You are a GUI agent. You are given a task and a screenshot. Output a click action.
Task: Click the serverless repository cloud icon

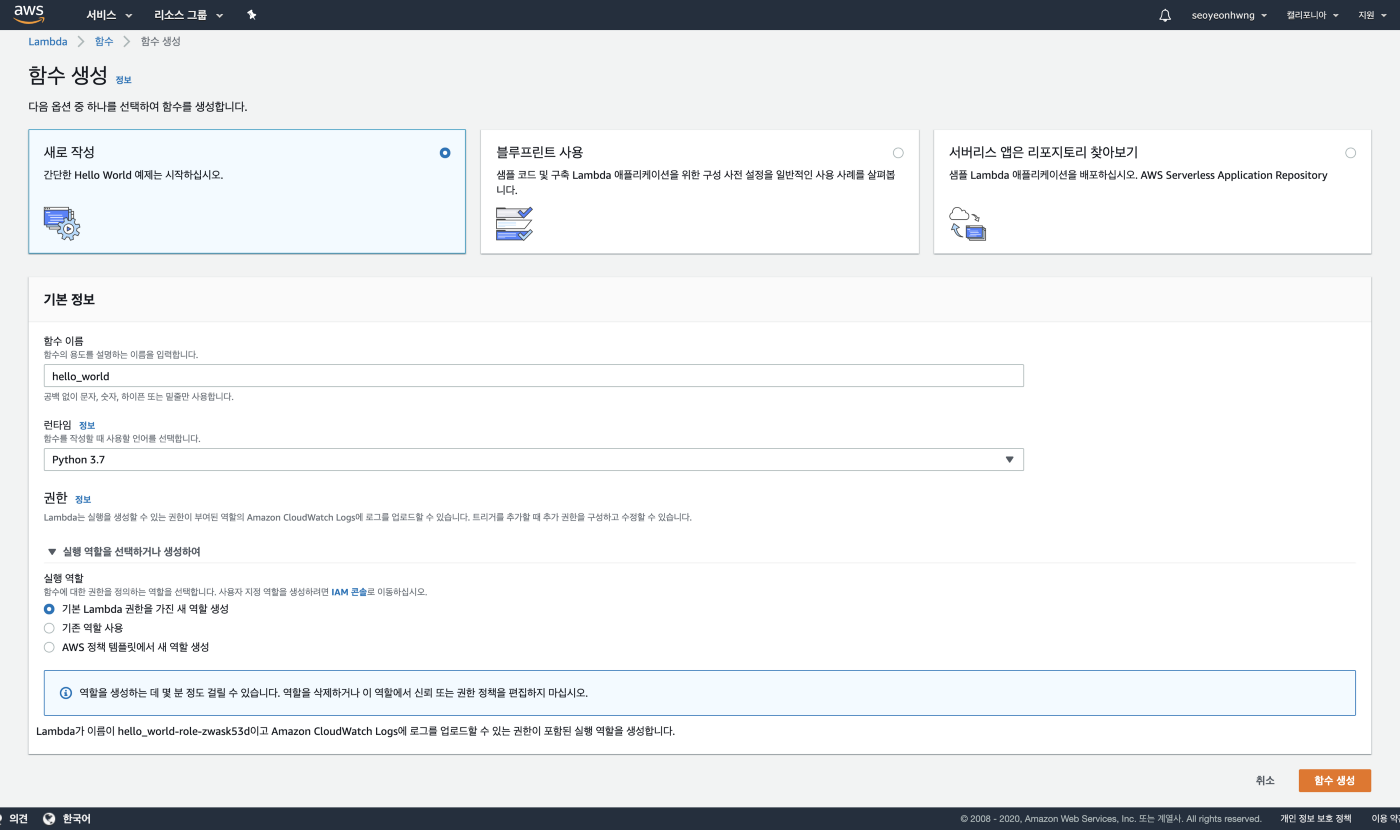(967, 223)
